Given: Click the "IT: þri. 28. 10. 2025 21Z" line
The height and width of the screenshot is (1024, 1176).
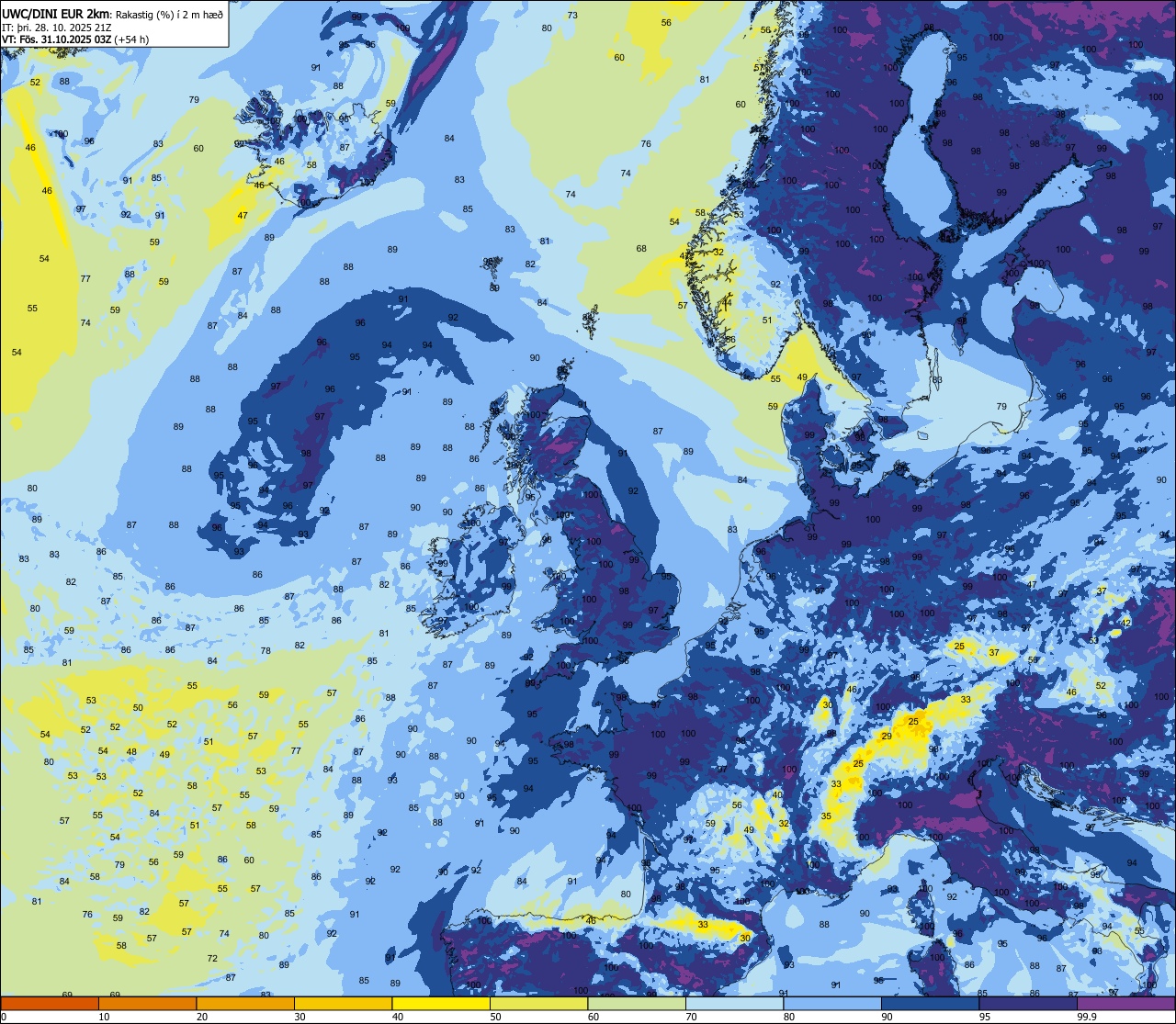Looking at the screenshot, I should coord(57,27).
